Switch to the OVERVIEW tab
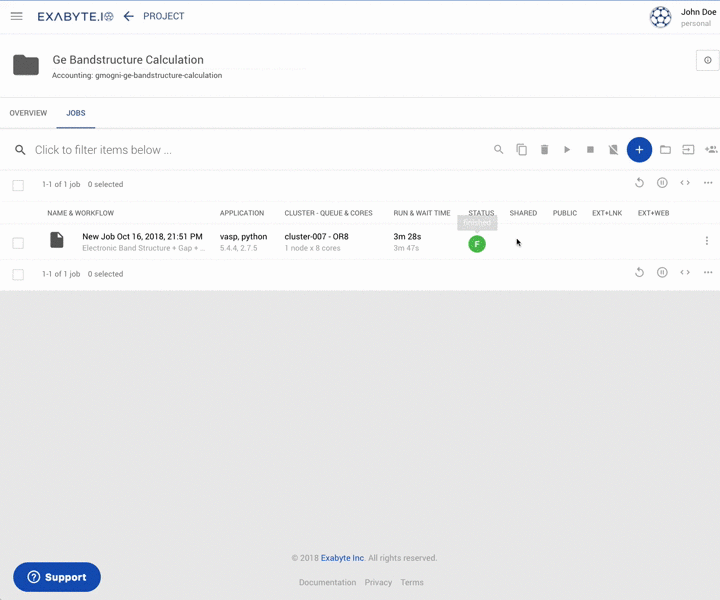Screen dimensions: 720x600 click(x=28, y=113)
